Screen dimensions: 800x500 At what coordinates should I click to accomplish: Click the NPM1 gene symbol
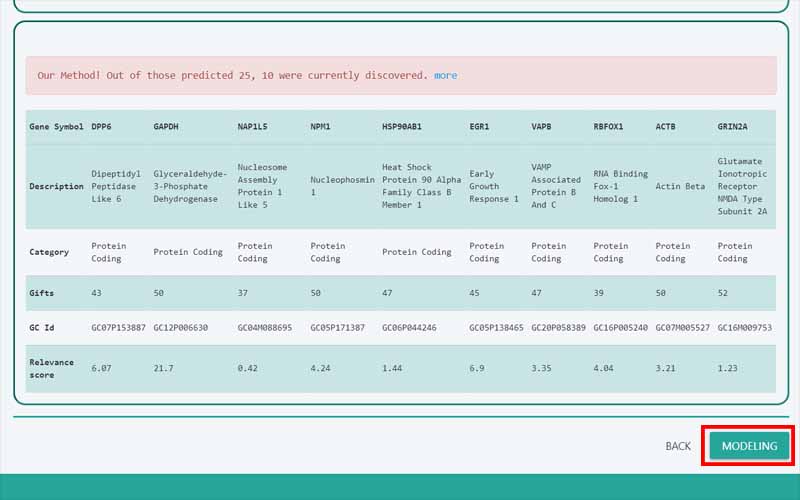coord(320,128)
